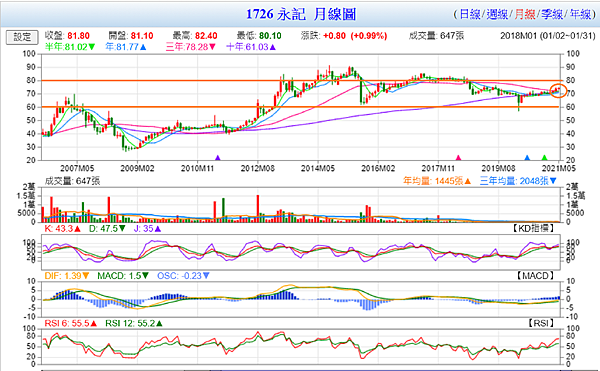Click the 三年 78.28 moving average label
The width and height of the screenshot is (600, 371).
click(x=191, y=47)
